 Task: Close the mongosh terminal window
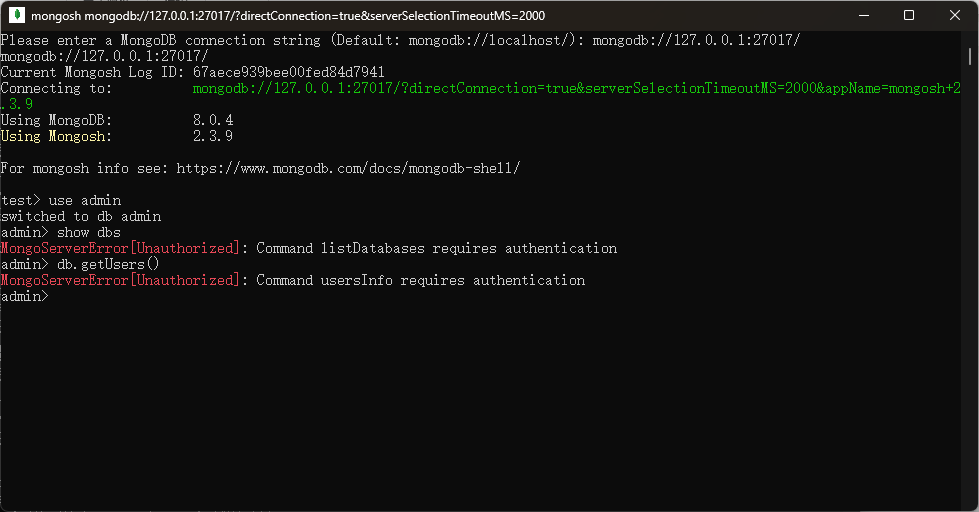(x=954, y=16)
